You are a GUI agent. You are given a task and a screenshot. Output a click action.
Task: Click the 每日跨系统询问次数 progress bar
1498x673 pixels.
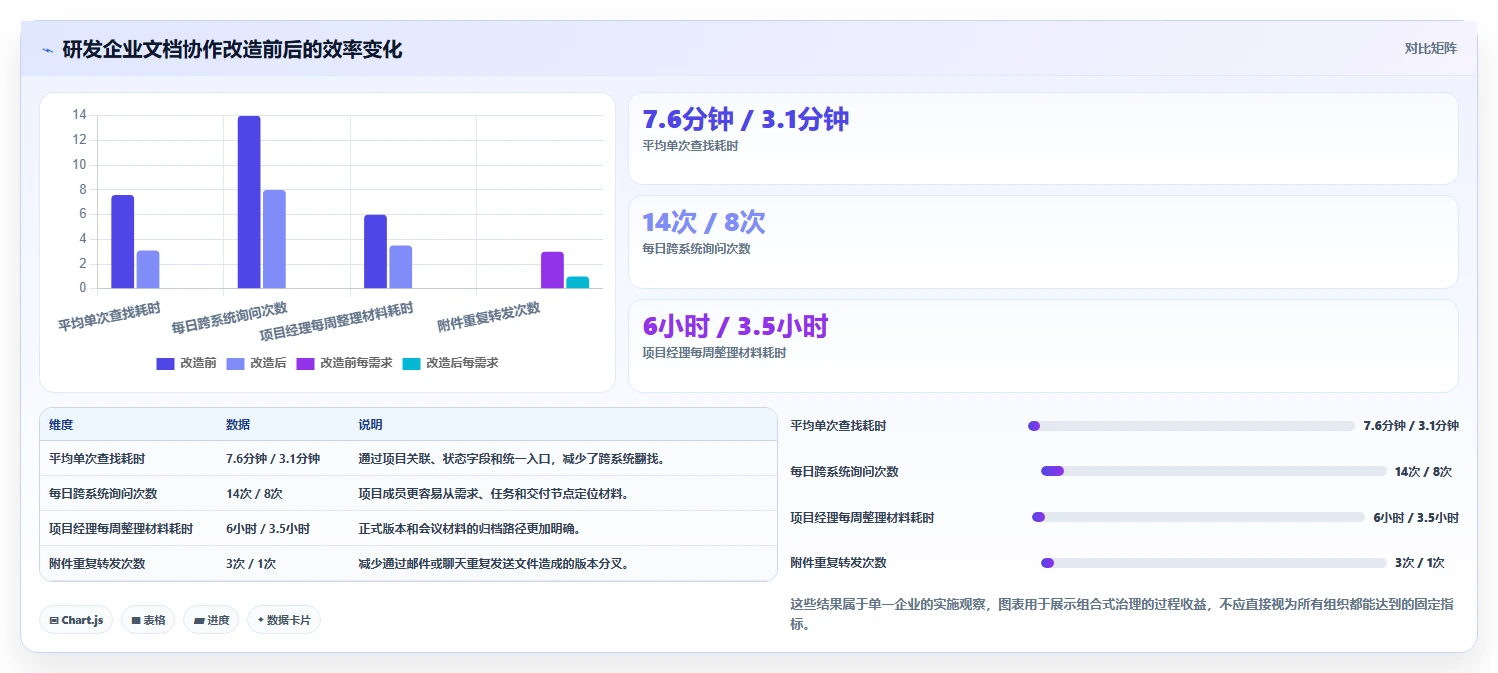(1214, 471)
